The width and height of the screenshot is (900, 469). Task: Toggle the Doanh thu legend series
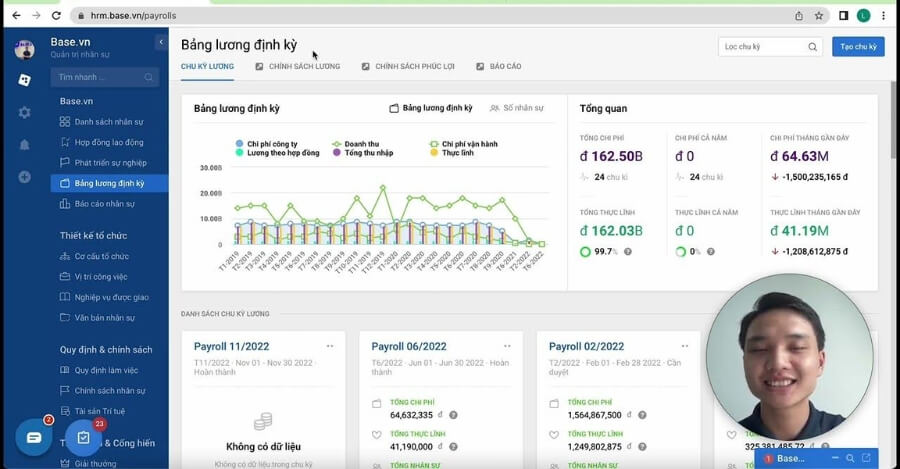click(x=360, y=144)
